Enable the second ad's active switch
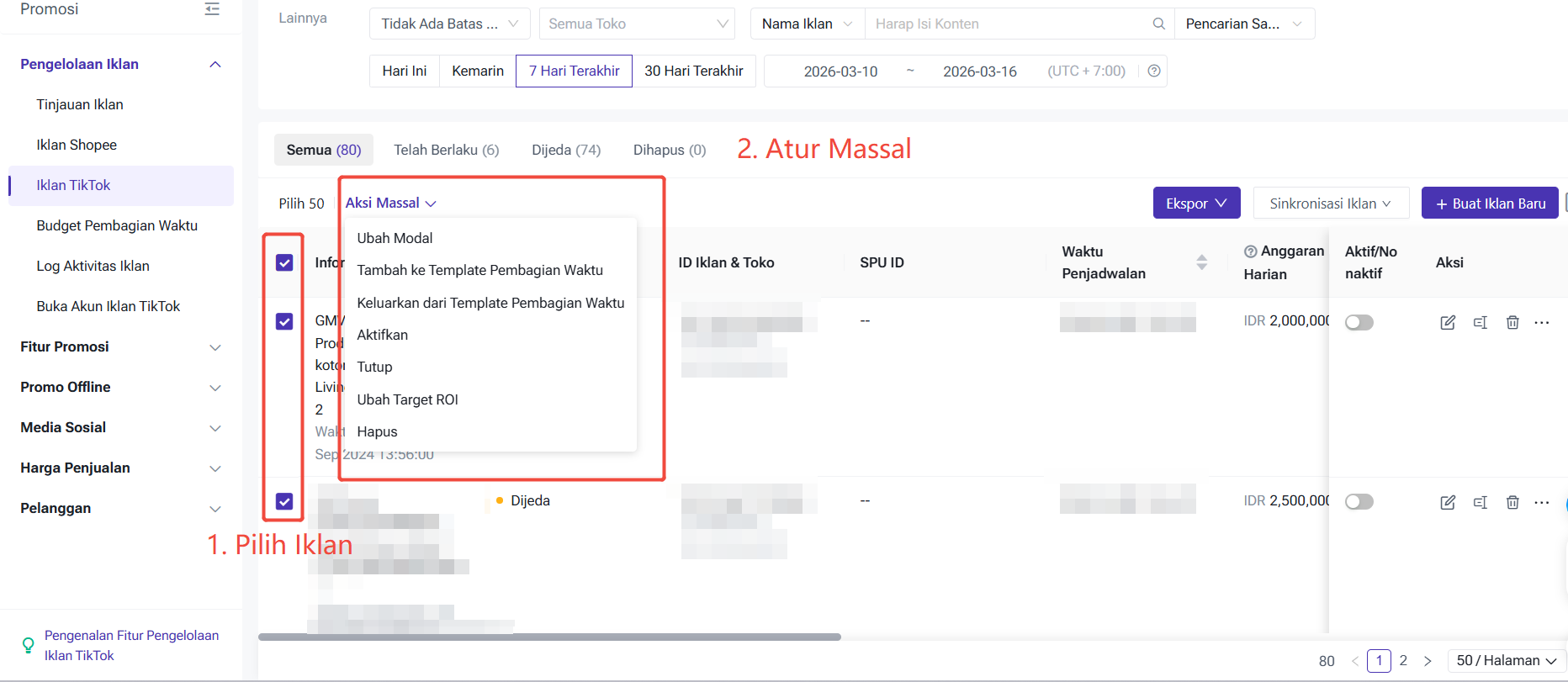Image resolution: width=1568 pixels, height=682 pixels. 1359,502
